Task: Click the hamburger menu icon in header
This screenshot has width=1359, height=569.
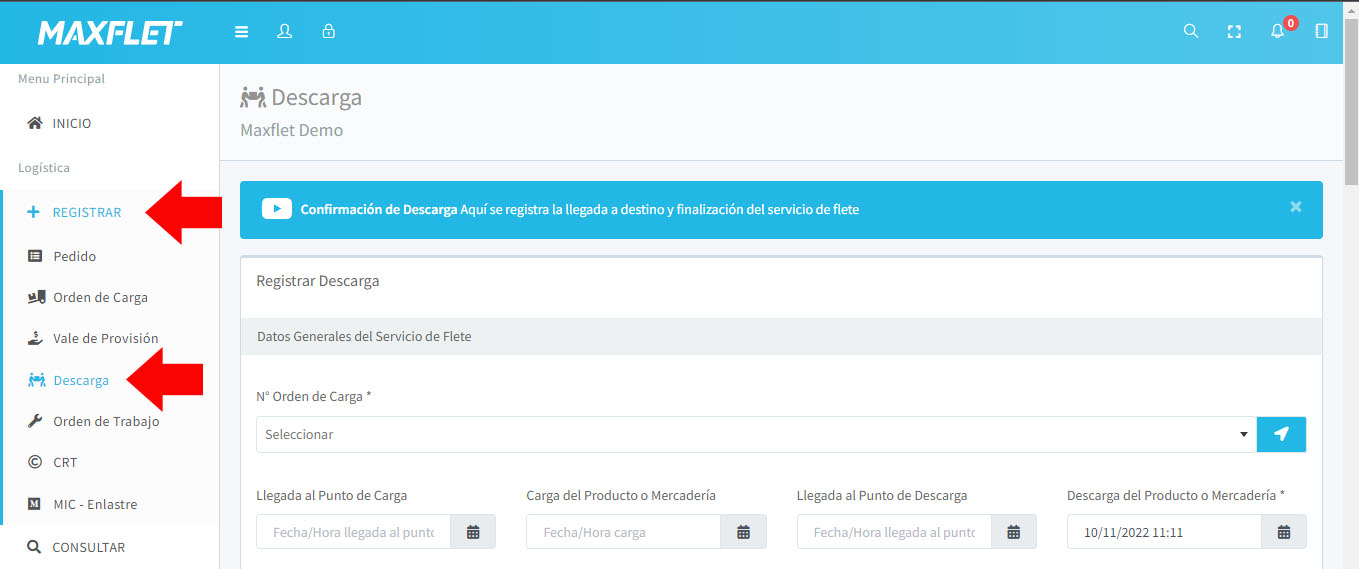Action: [241, 32]
